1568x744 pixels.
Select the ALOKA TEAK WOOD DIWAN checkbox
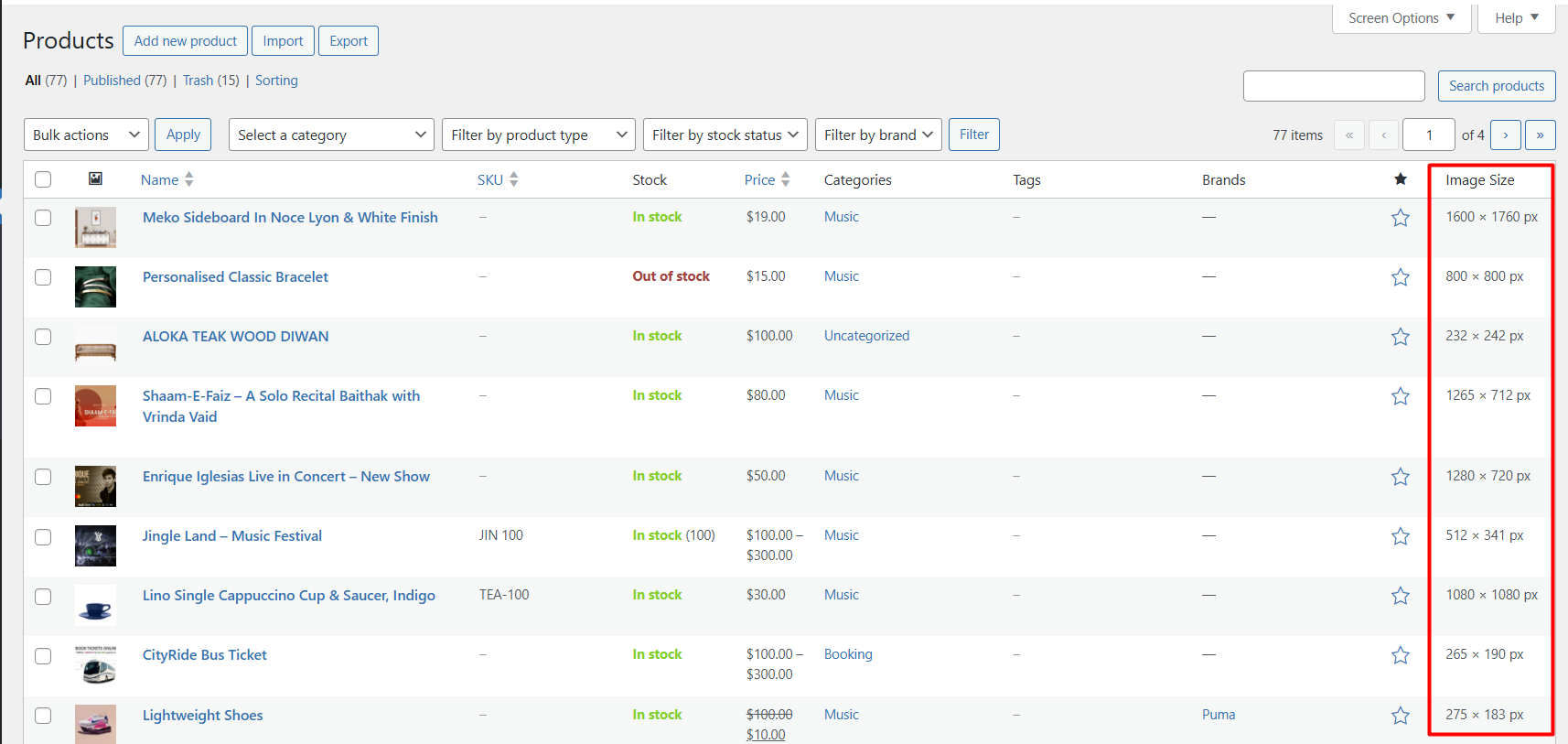click(43, 337)
